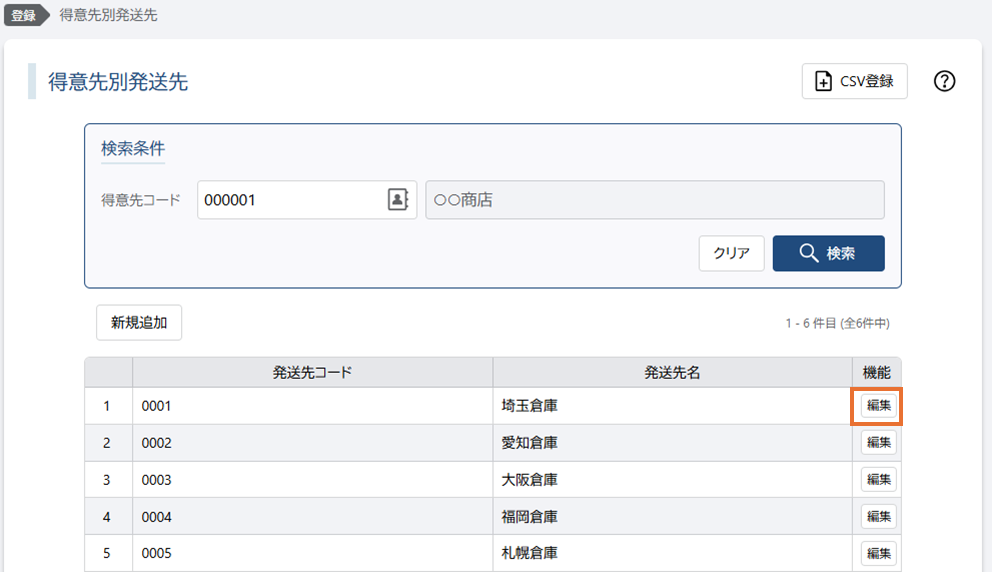
Task: Click the 埼玉倉庫 name cell
Action: pos(673,406)
